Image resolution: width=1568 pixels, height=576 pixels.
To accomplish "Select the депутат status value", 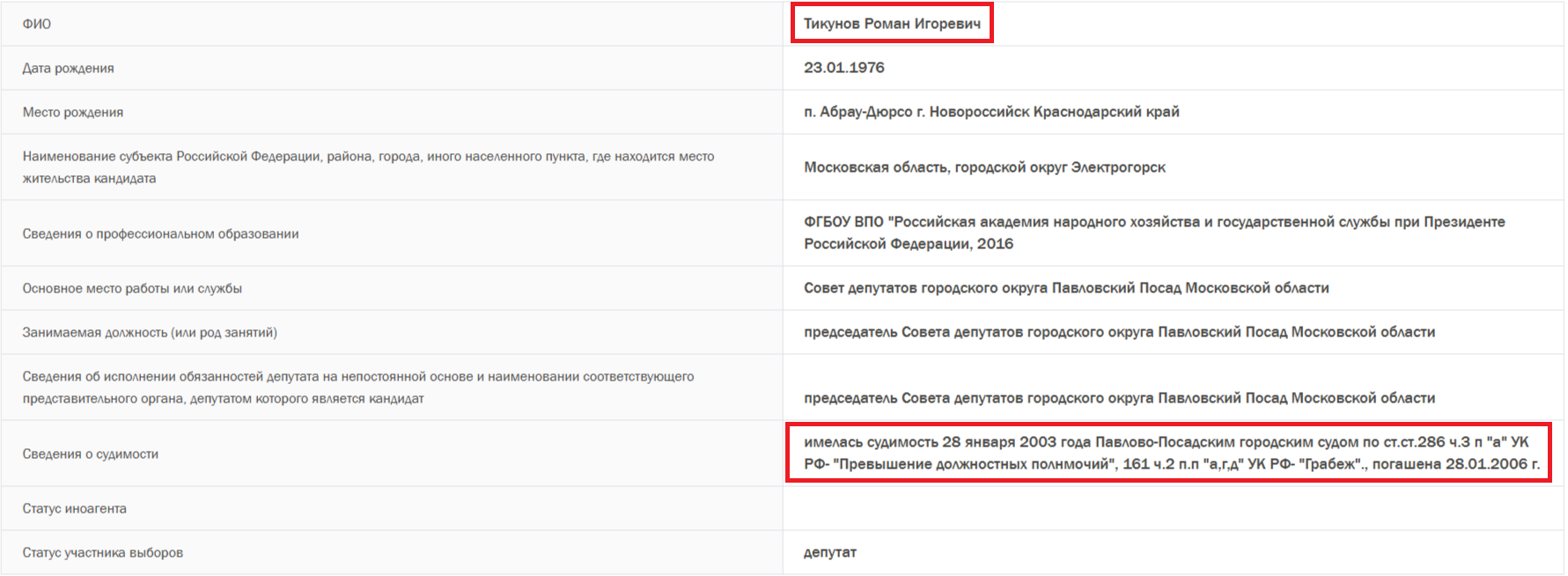I will (x=829, y=552).
